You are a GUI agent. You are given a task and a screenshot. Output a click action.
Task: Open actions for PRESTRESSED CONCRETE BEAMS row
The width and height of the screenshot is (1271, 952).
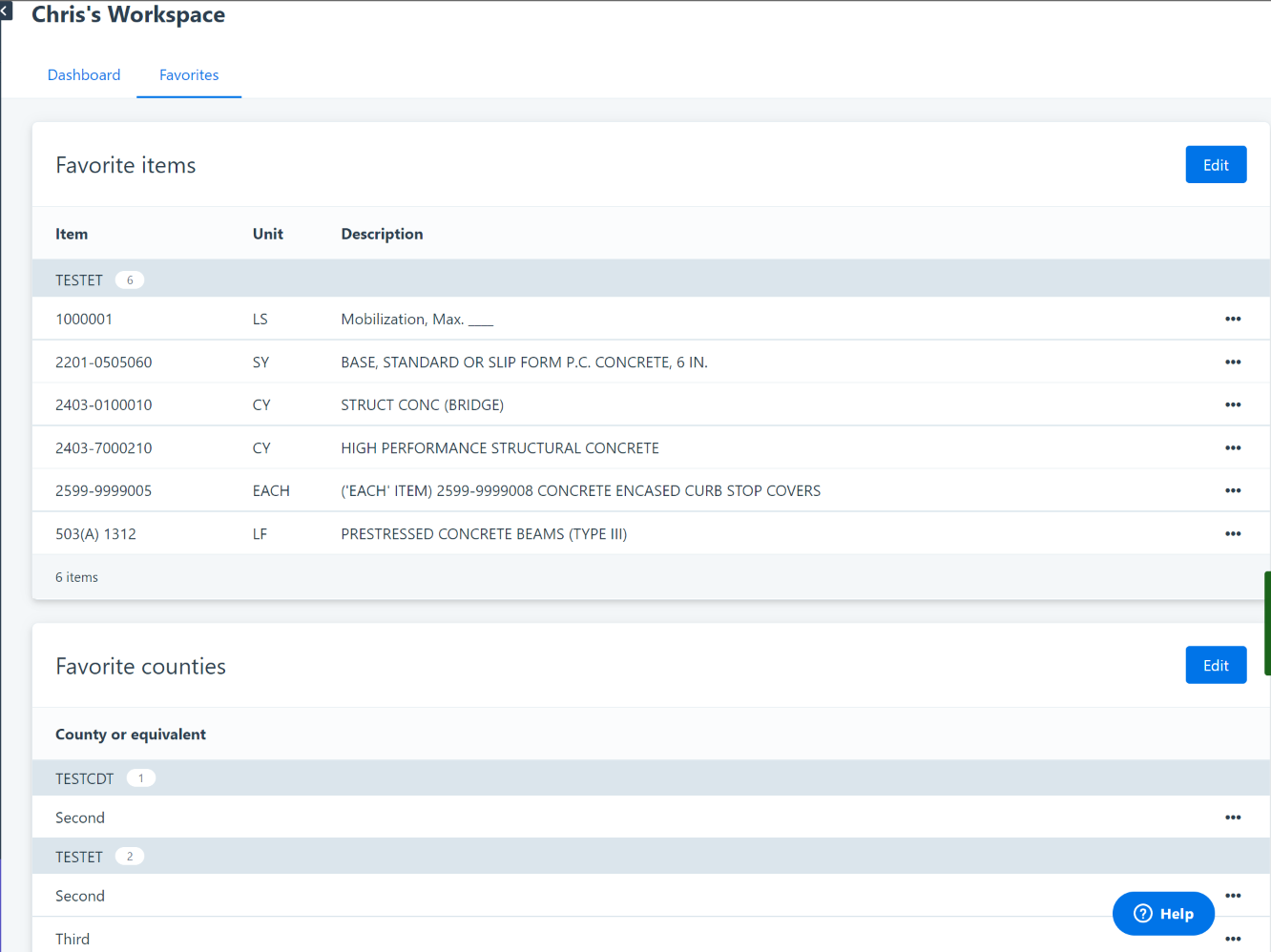[x=1233, y=533]
